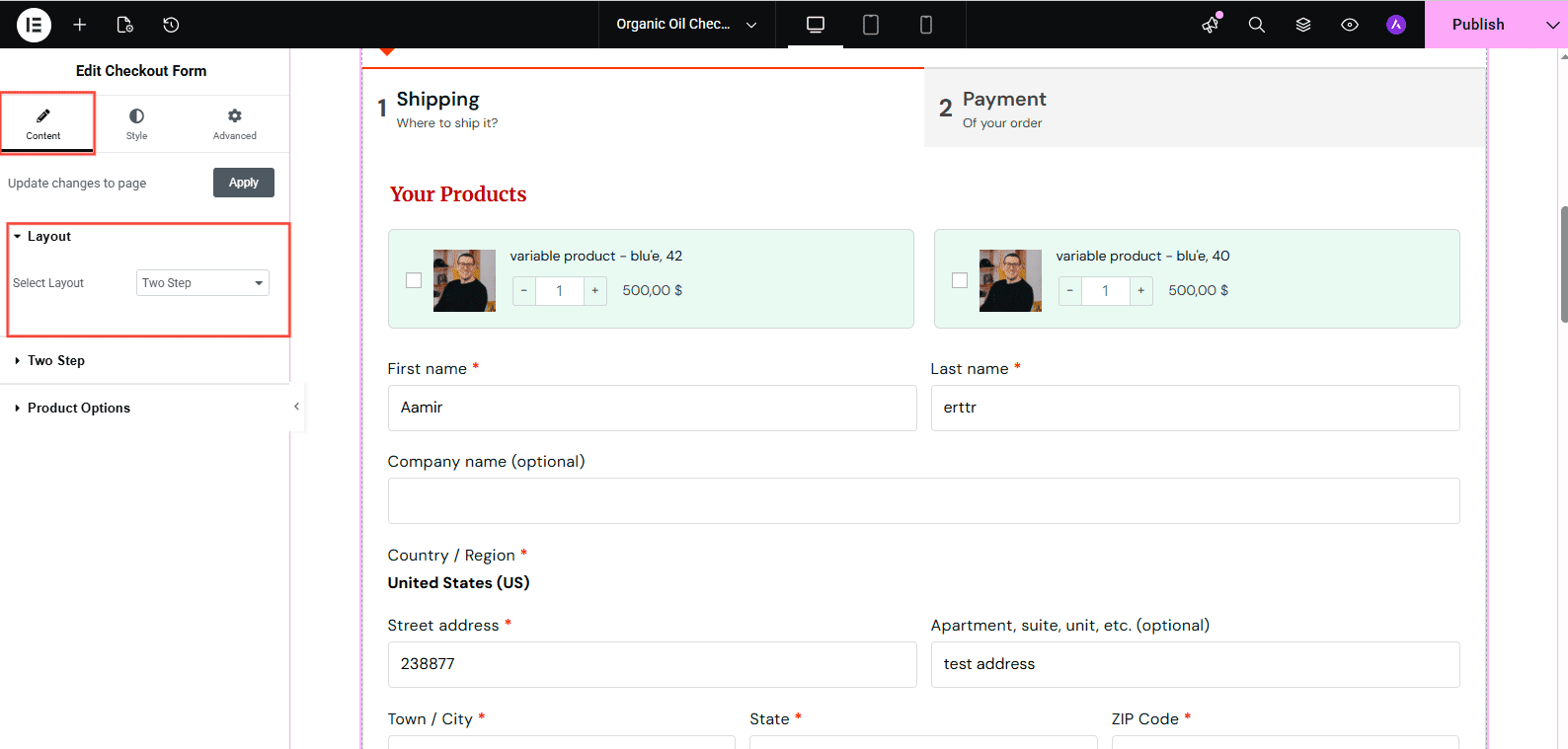This screenshot has width=1568, height=749.
Task: Open the revision history icon
Action: click(171, 25)
